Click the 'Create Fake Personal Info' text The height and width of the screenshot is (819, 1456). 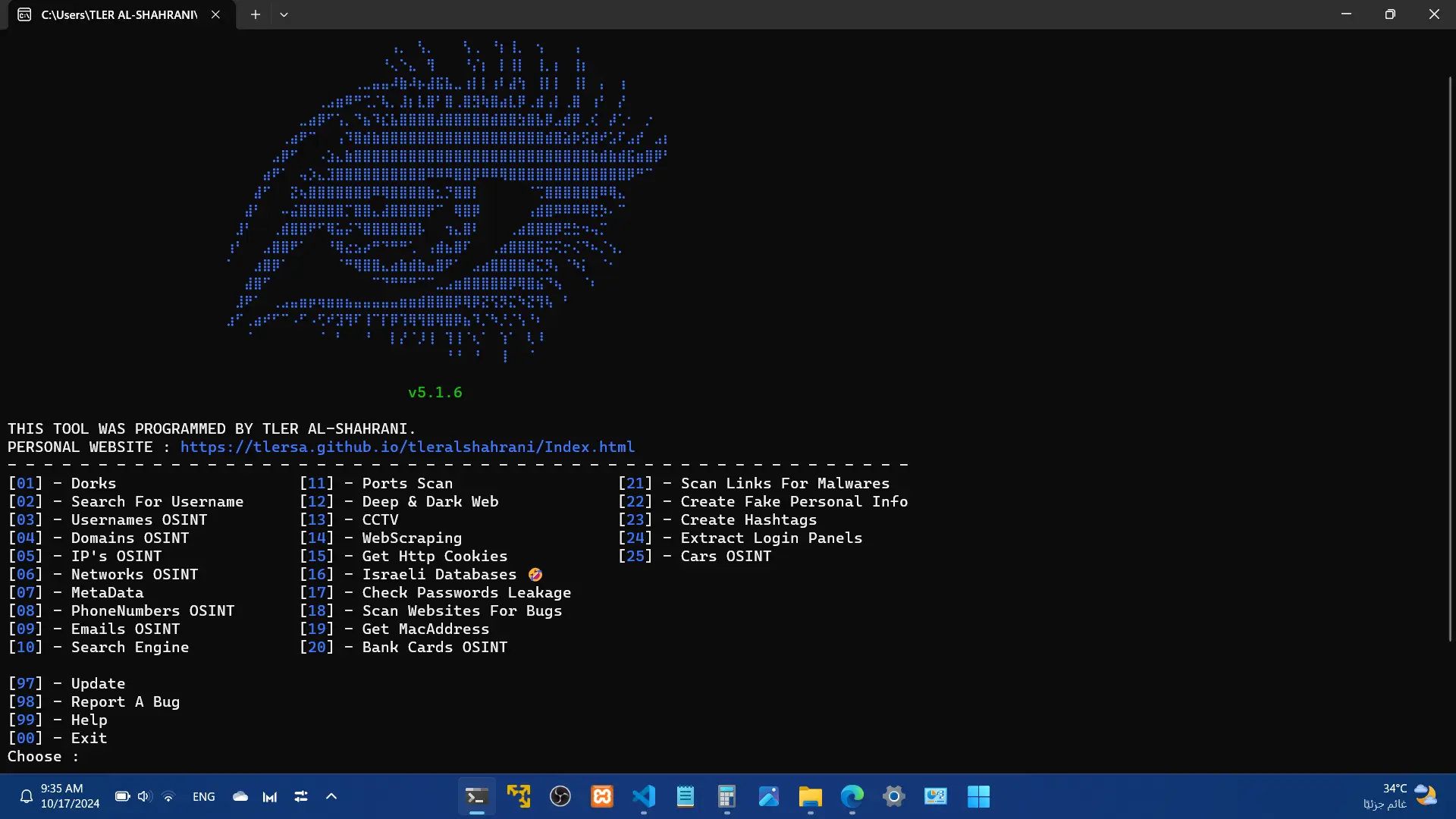[794, 502]
